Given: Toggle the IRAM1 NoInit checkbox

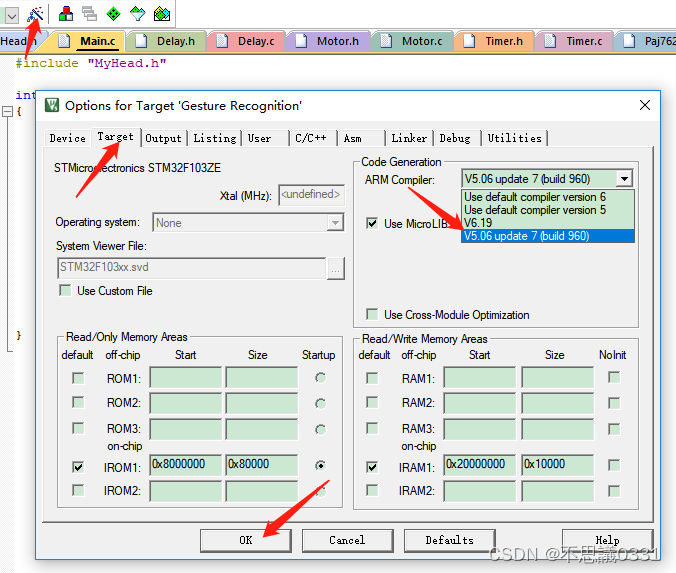Looking at the screenshot, I should [x=614, y=465].
